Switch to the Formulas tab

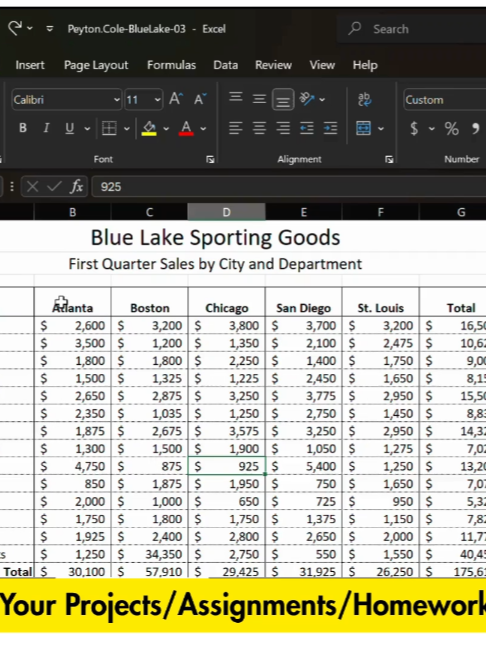click(171, 65)
